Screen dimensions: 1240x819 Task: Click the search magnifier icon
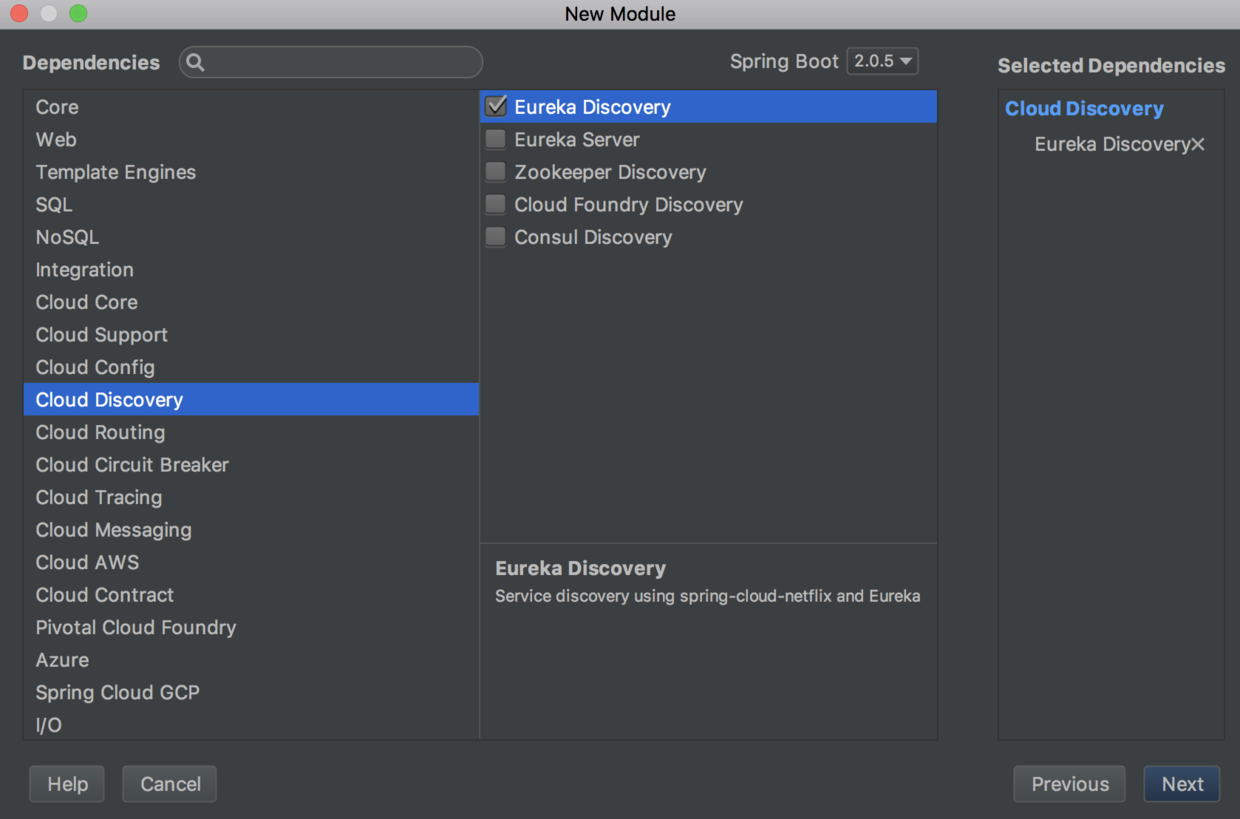pos(196,62)
